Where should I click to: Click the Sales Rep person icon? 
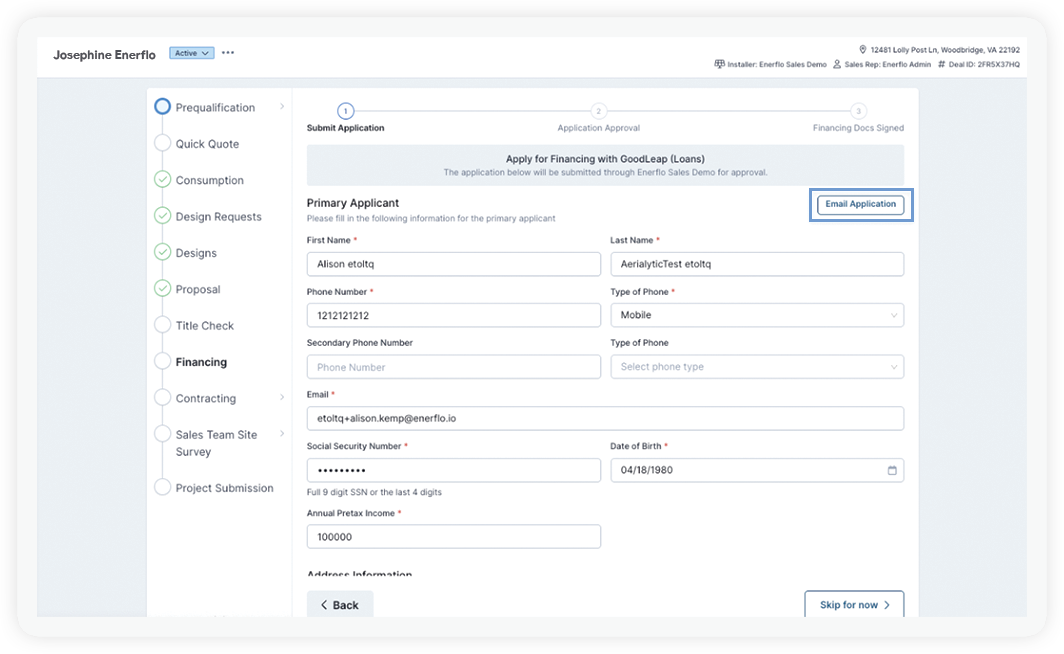(837, 64)
